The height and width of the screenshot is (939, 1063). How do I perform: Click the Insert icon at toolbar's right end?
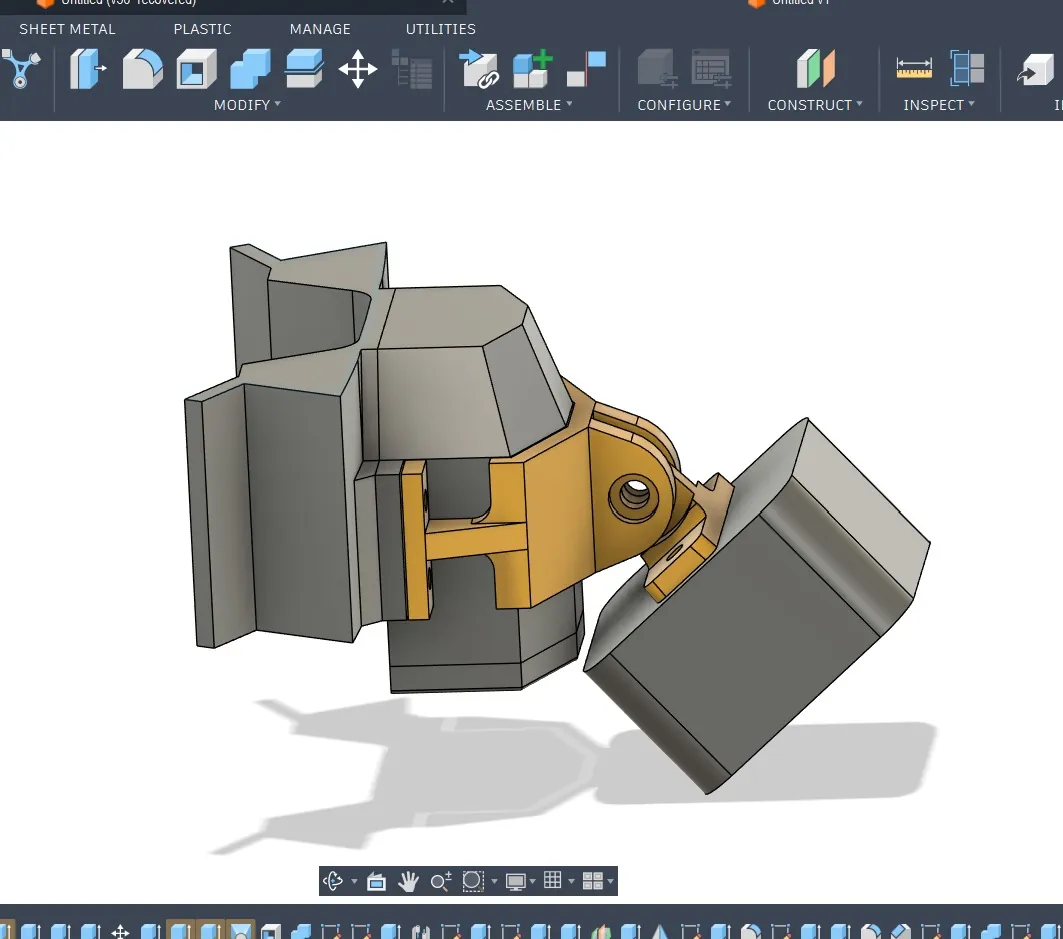(x=1037, y=69)
